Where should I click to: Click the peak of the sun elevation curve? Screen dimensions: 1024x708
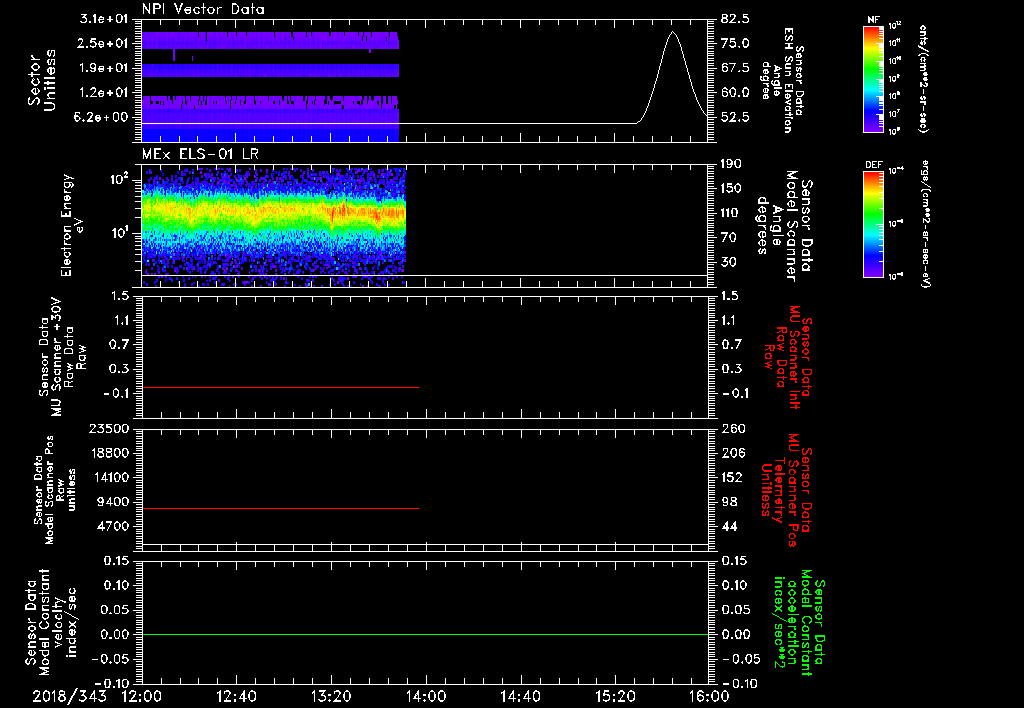click(673, 32)
